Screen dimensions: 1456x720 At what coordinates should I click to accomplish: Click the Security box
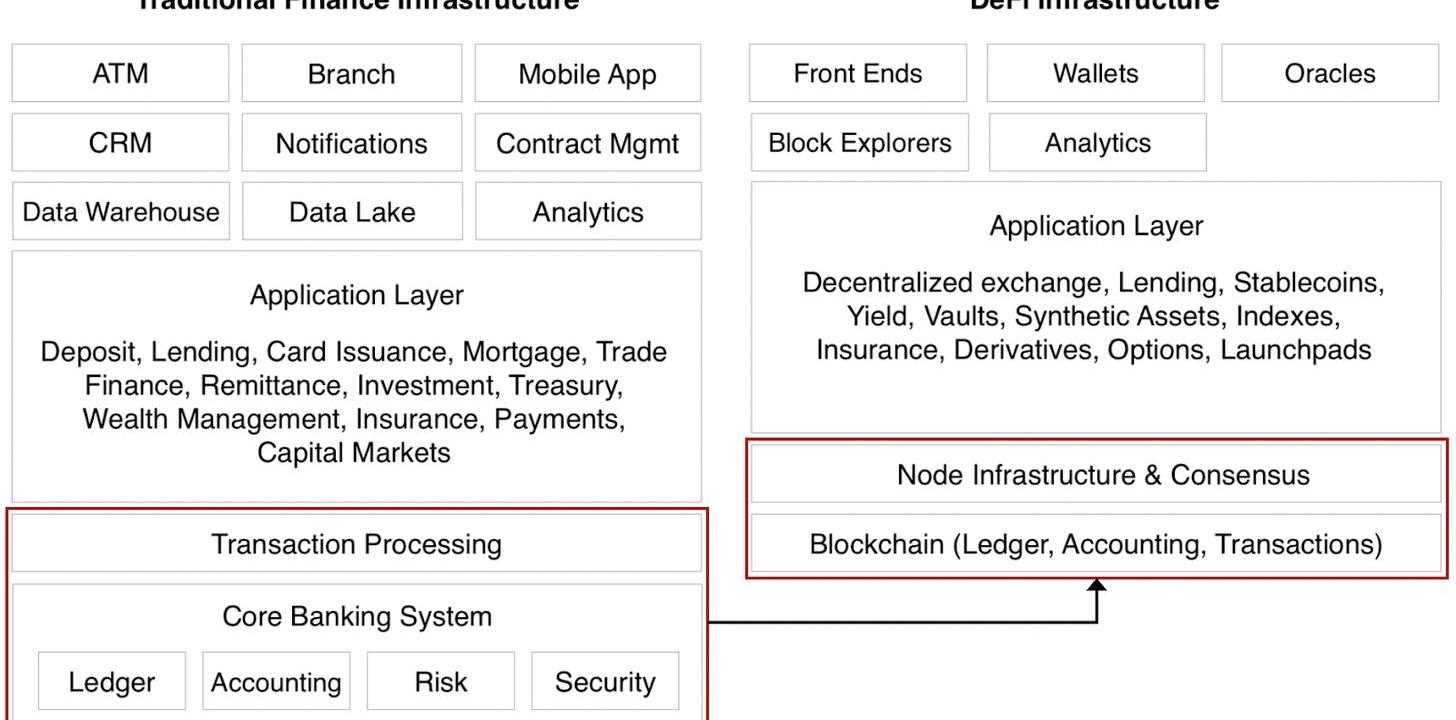tap(605, 682)
